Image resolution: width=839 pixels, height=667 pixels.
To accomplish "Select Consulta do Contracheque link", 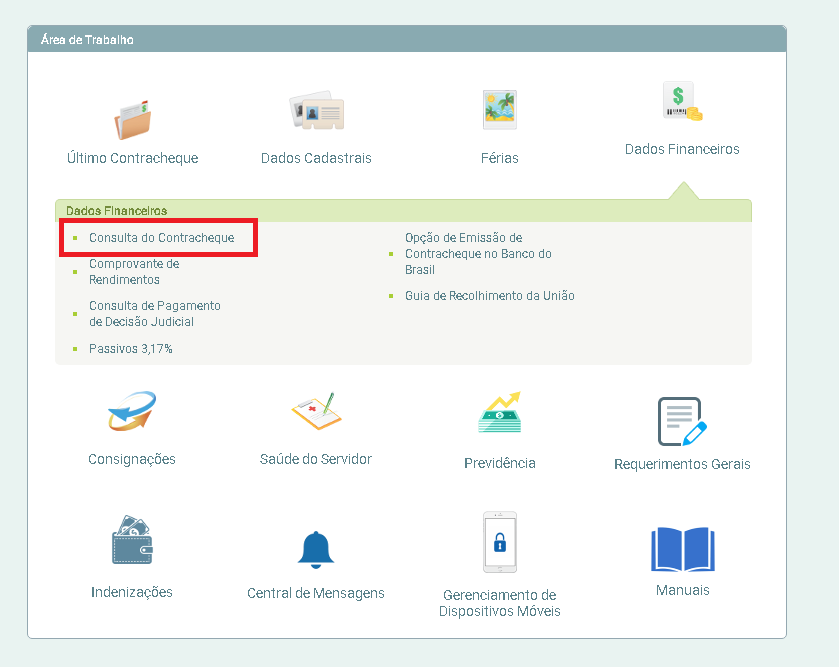I will 161,238.
